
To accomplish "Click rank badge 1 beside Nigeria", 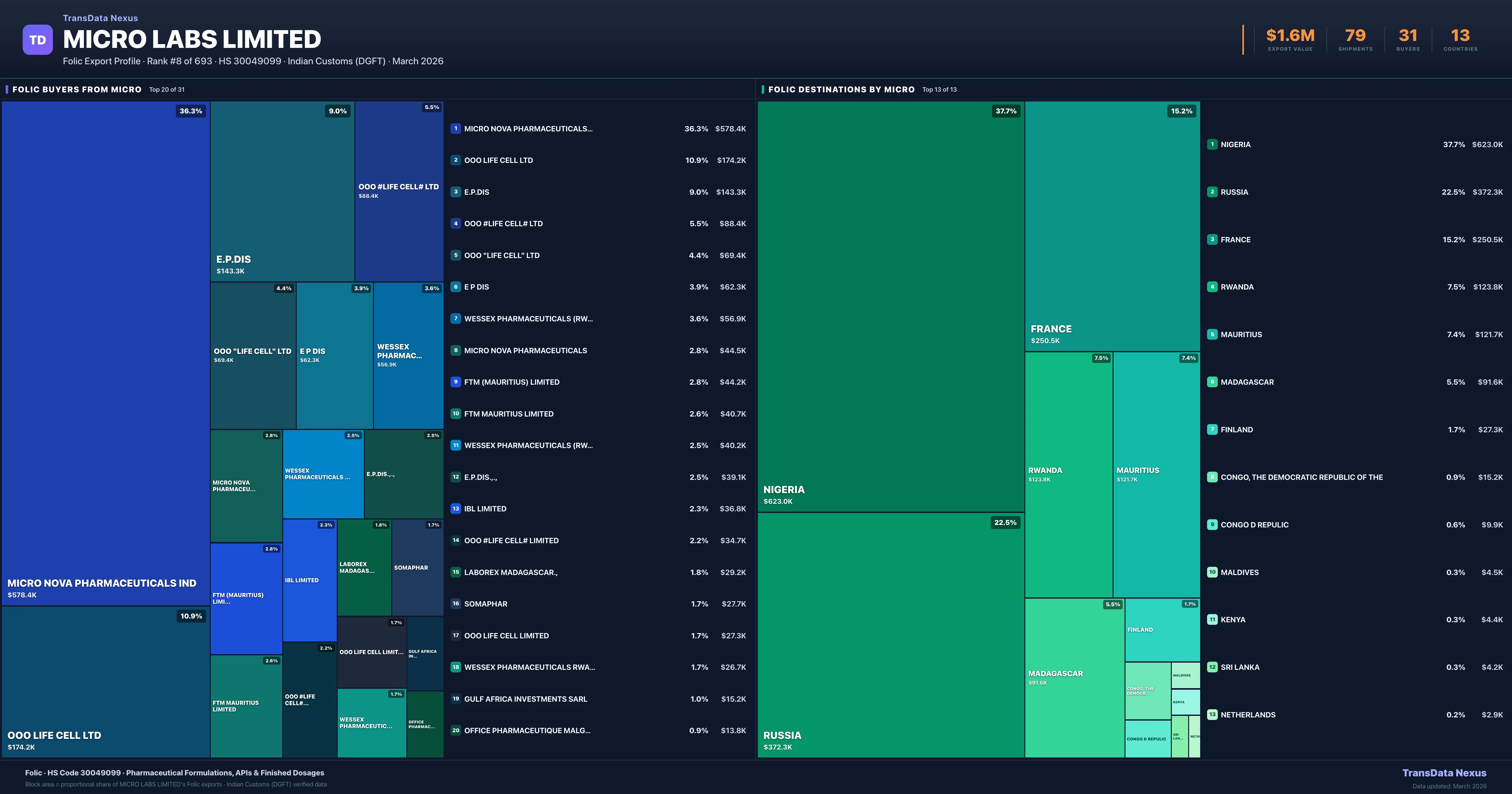I will click(x=1212, y=145).
